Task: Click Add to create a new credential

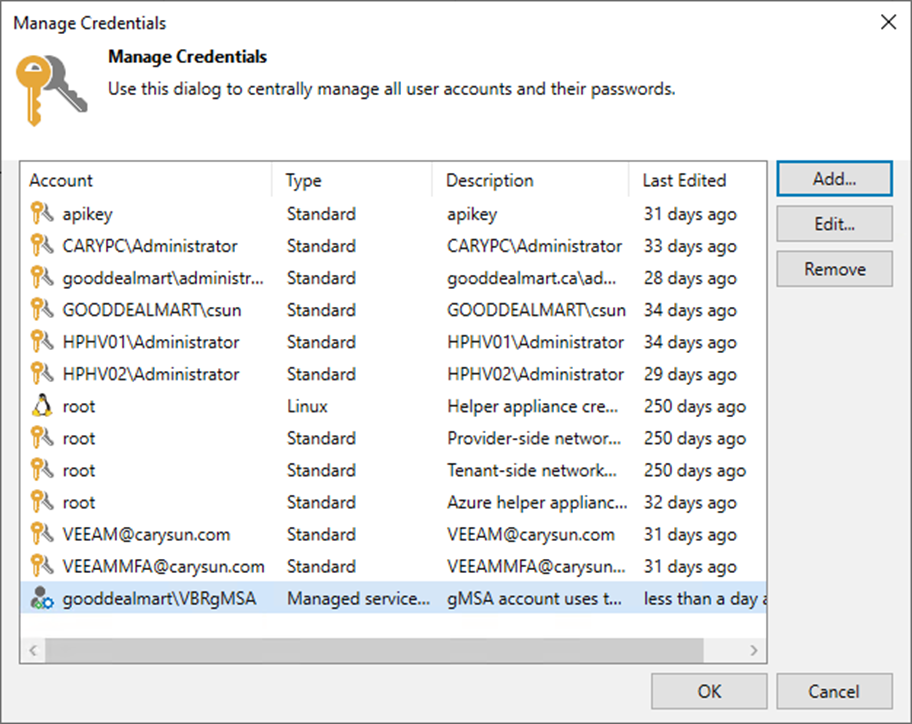Action: tap(834, 178)
